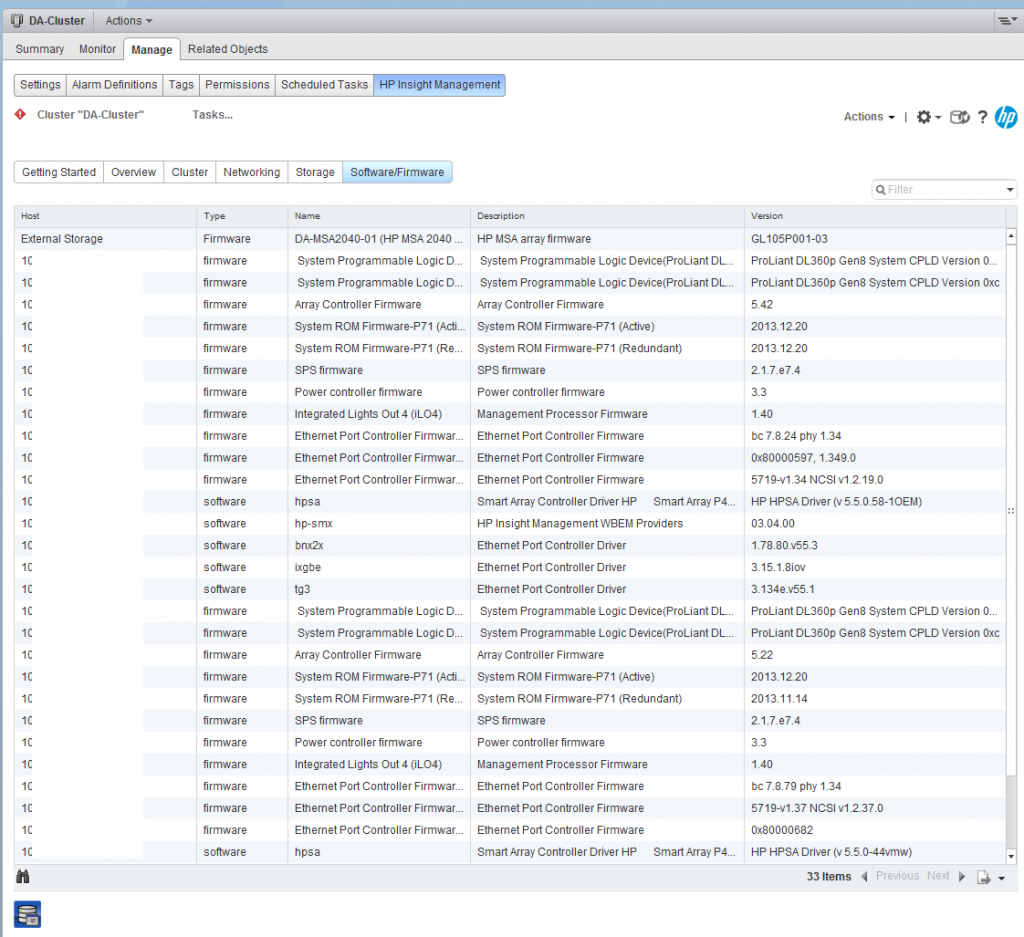Open help via the question mark icon
Image resolution: width=1024 pixels, height=937 pixels.
[x=983, y=117]
